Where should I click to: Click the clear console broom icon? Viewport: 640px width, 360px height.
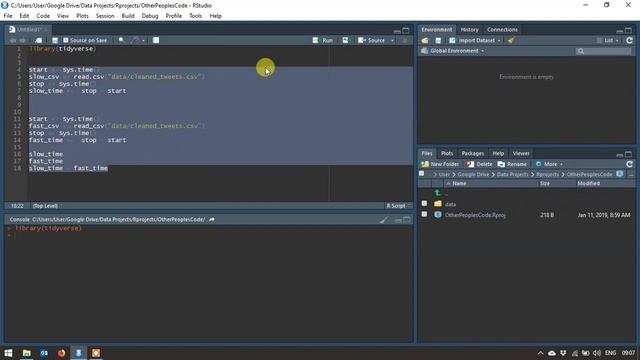384,220
